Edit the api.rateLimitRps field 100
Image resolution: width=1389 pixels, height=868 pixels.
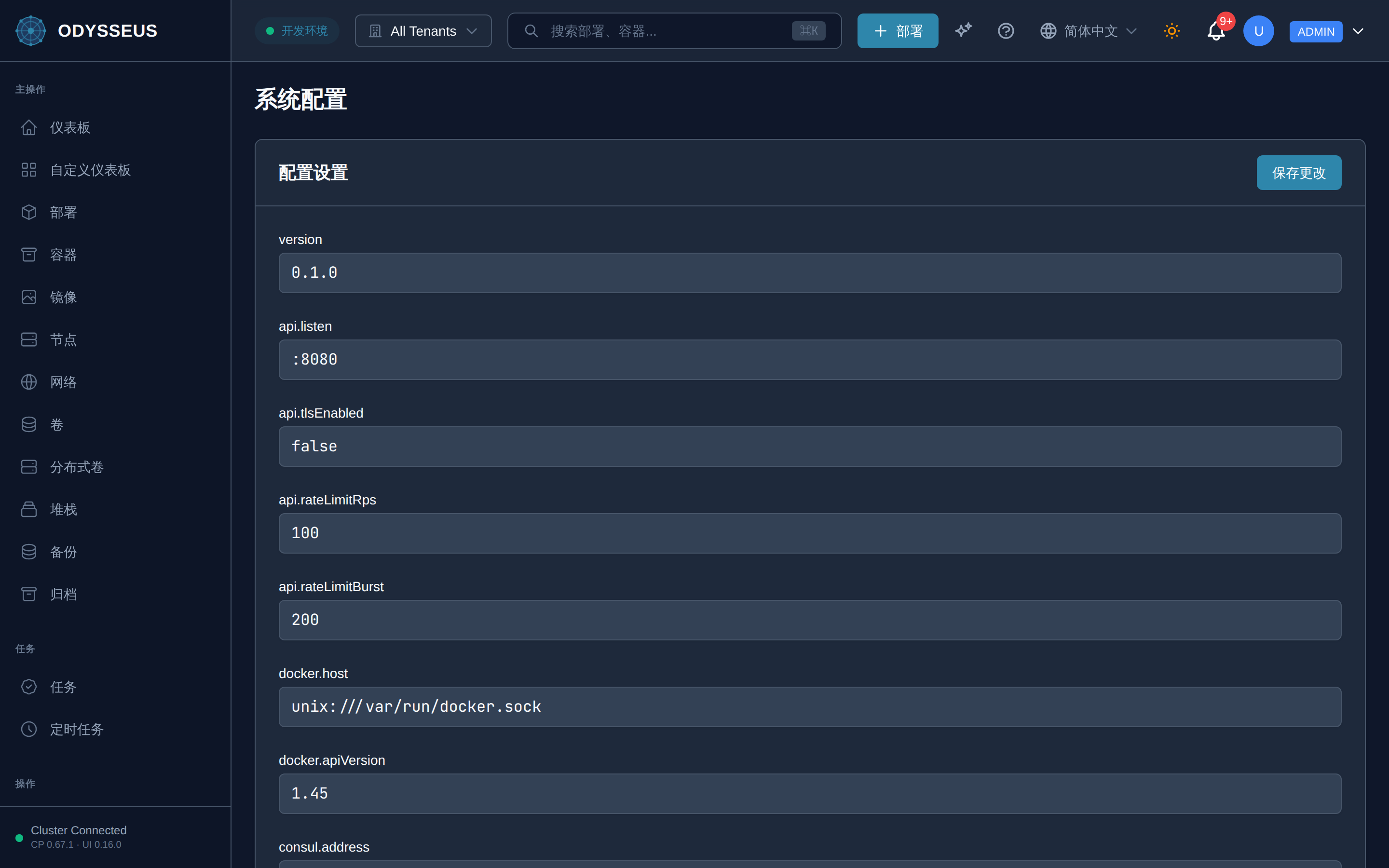pyautogui.click(x=810, y=533)
